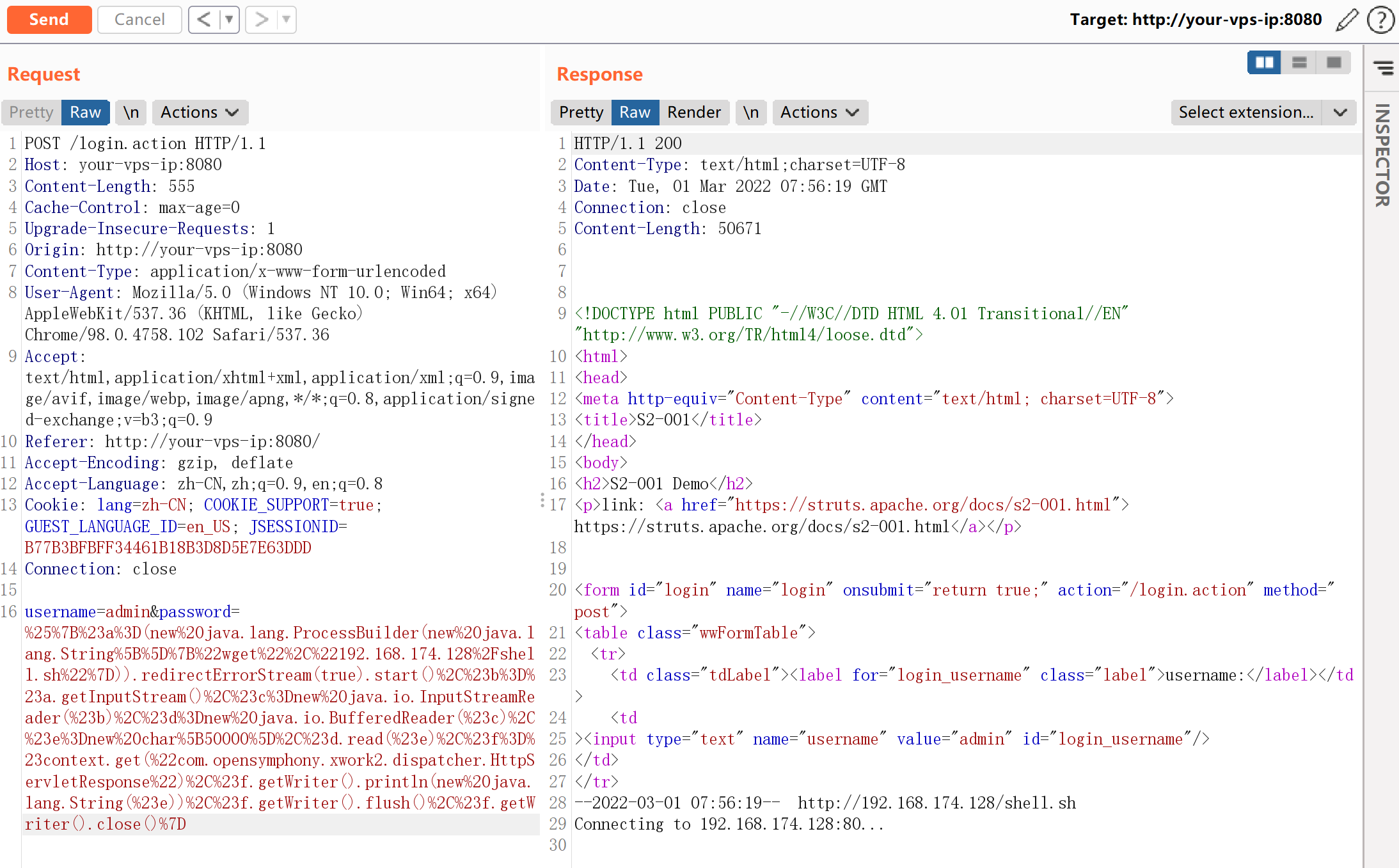Go back to previous request arrow
This screenshot has height=868, width=1399.
pyautogui.click(x=203, y=19)
